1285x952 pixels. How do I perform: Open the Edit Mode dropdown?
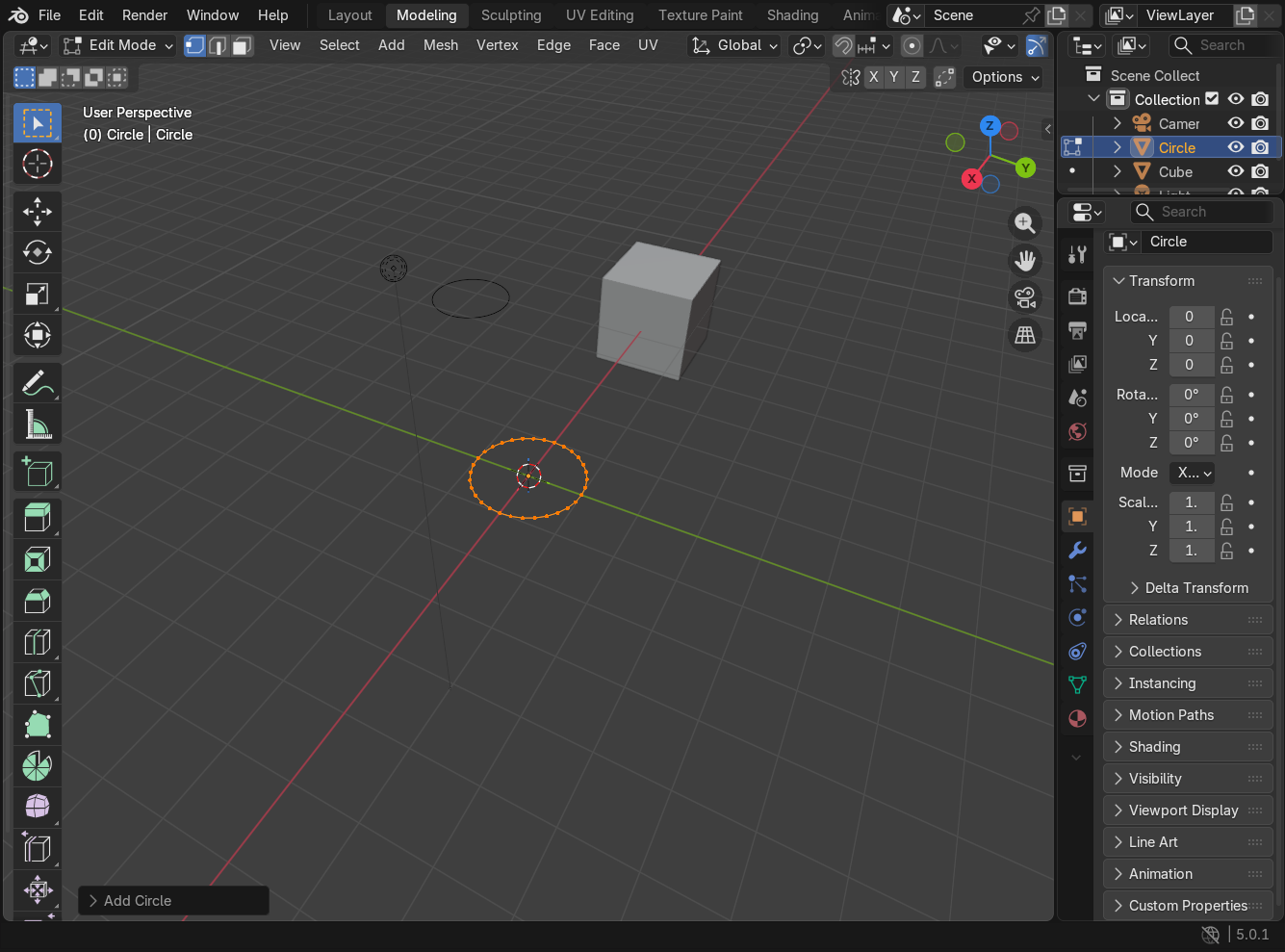coord(117,45)
